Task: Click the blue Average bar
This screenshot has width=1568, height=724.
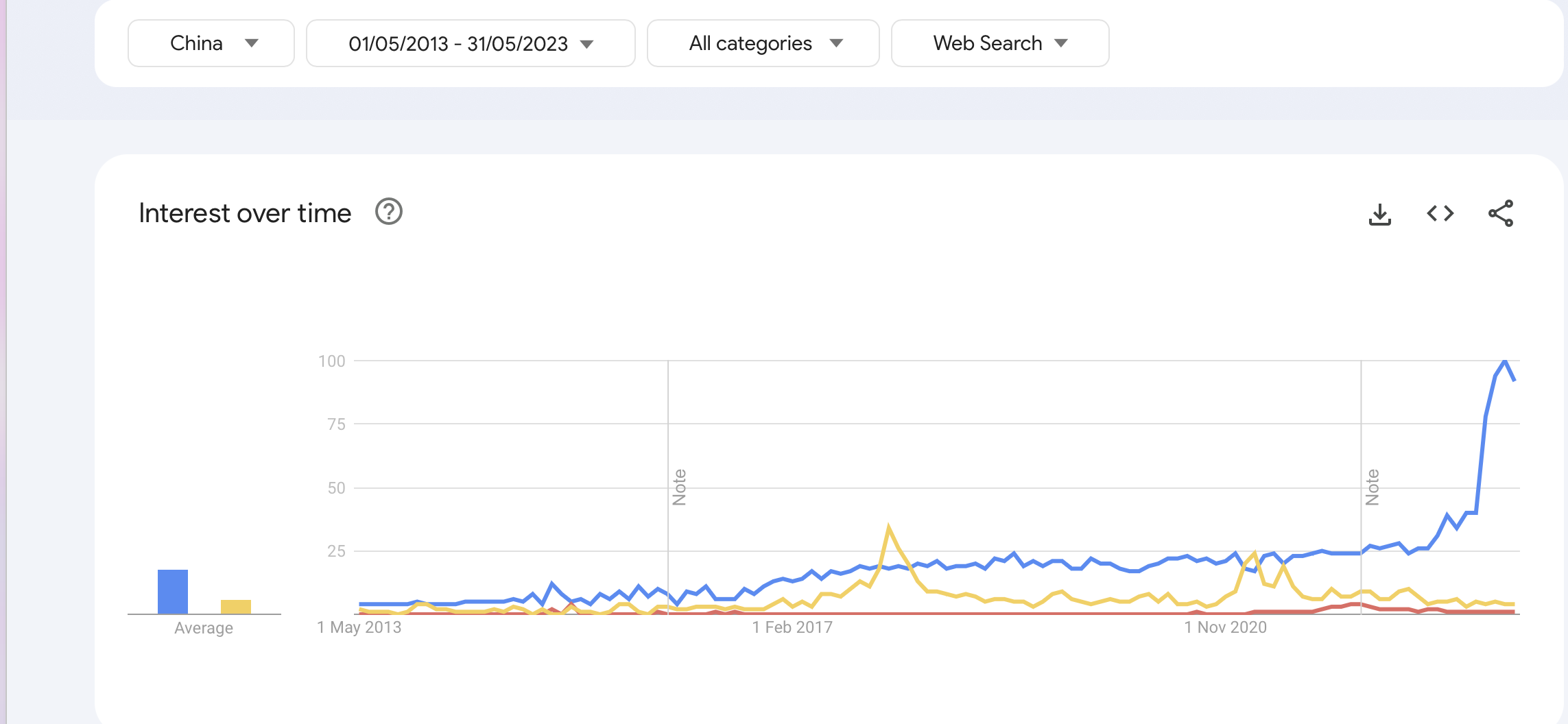Action: point(173,592)
